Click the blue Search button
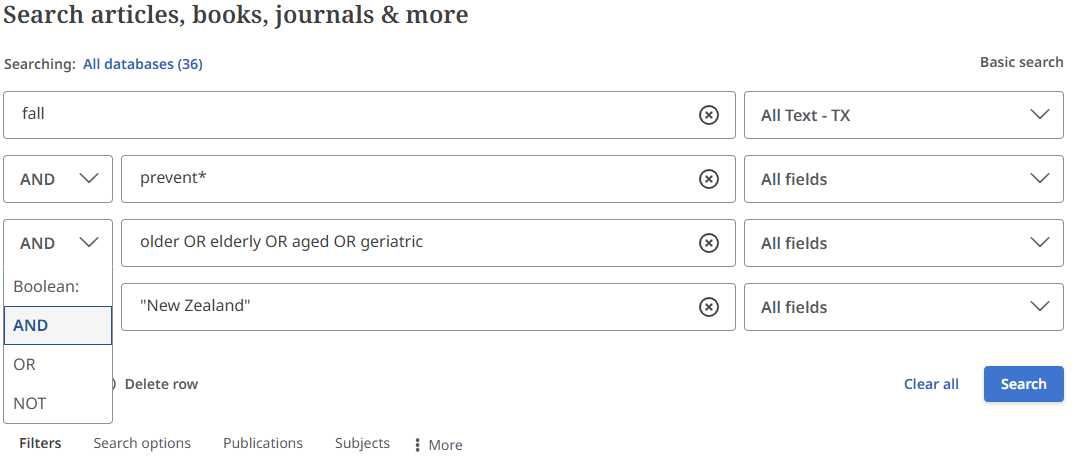 (1023, 384)
